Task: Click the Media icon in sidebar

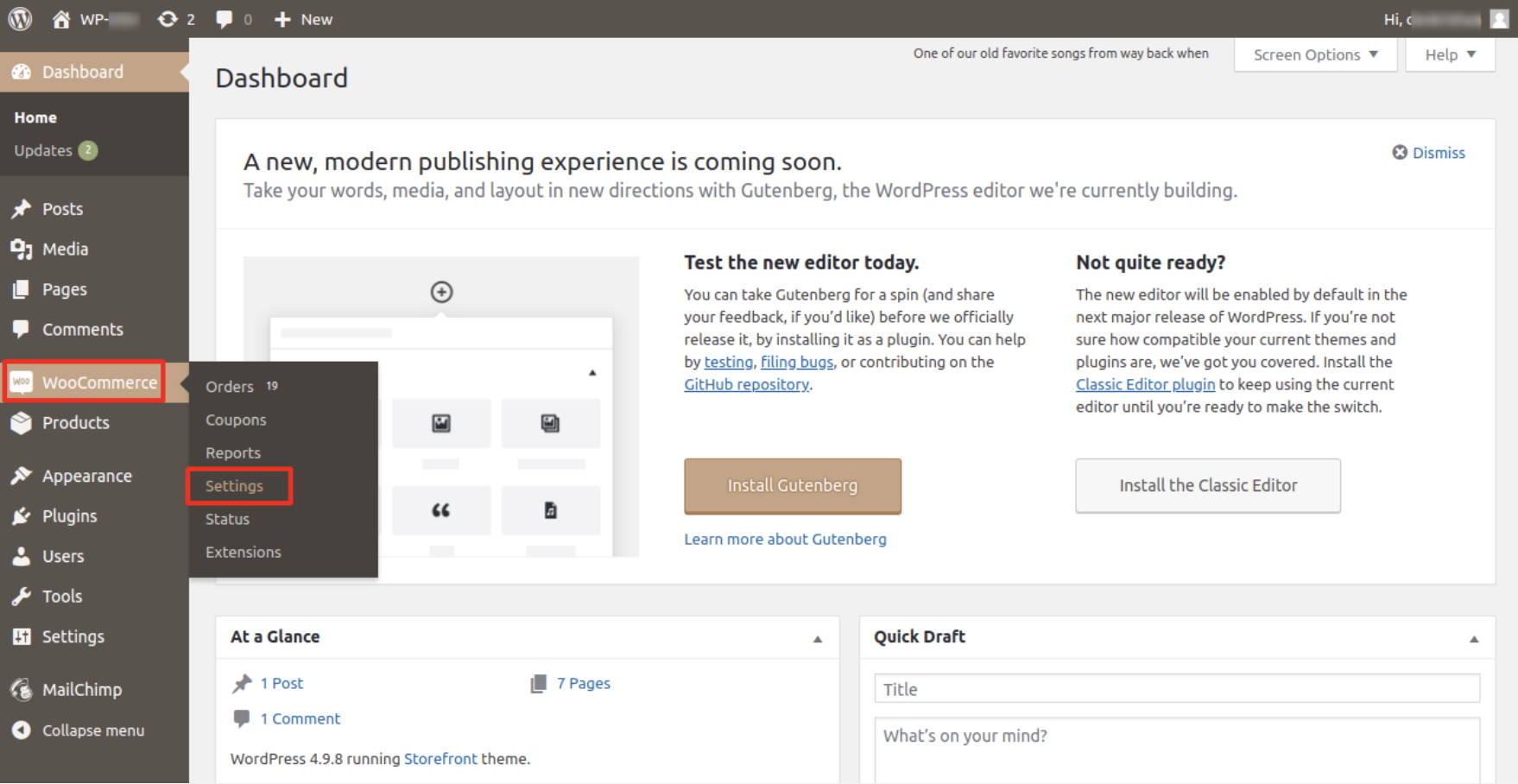Action: pos(22,250)
